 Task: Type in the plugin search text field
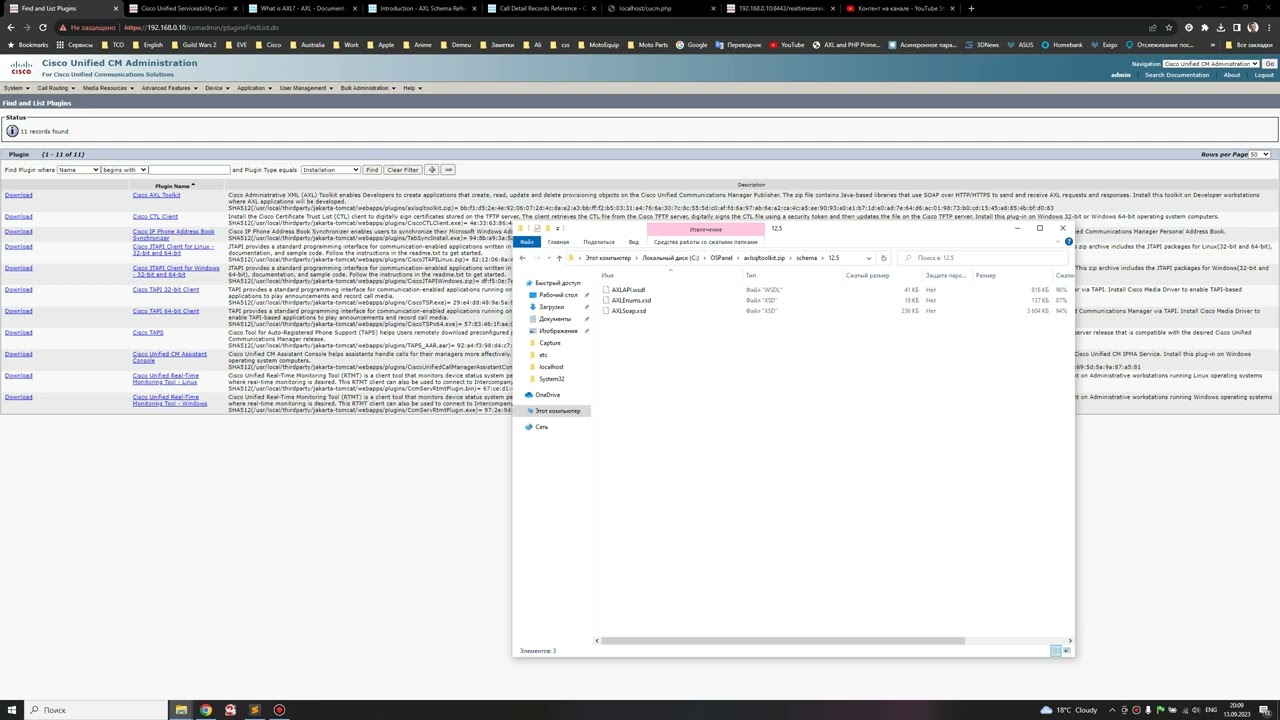pyautogui.click(x=189, y=170)
